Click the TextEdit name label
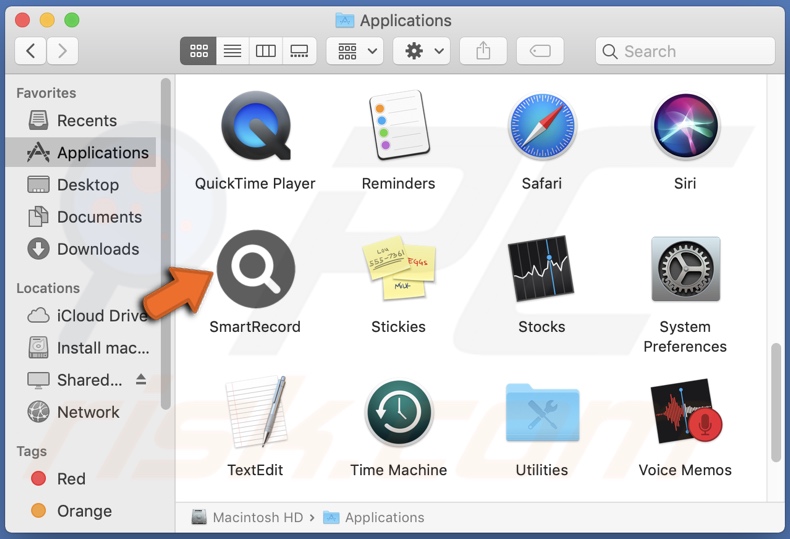The height and width of the screenshot is (539, 790). [255, 470]
